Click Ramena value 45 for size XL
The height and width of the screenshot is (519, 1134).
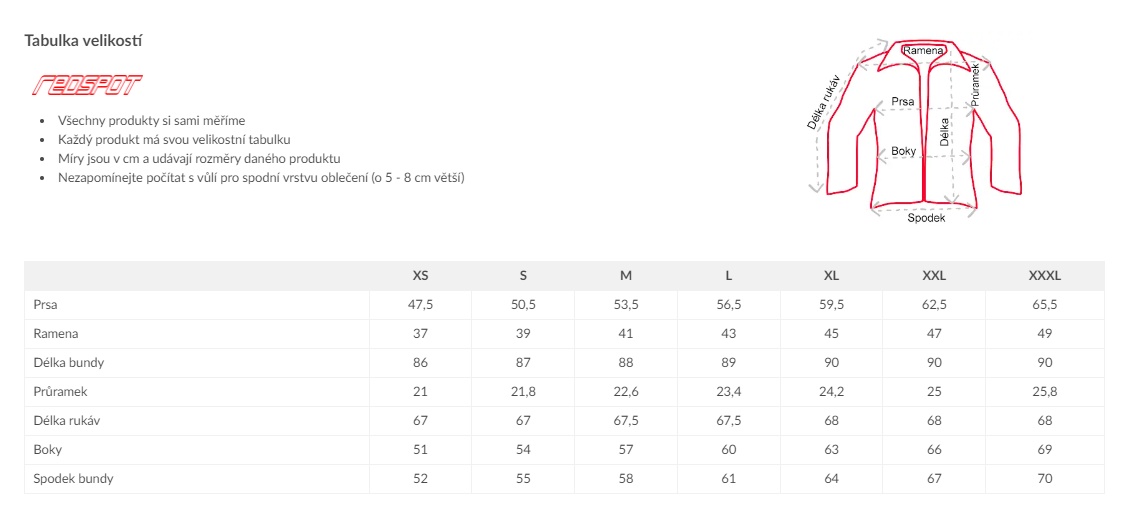click(x=831, y=334)
